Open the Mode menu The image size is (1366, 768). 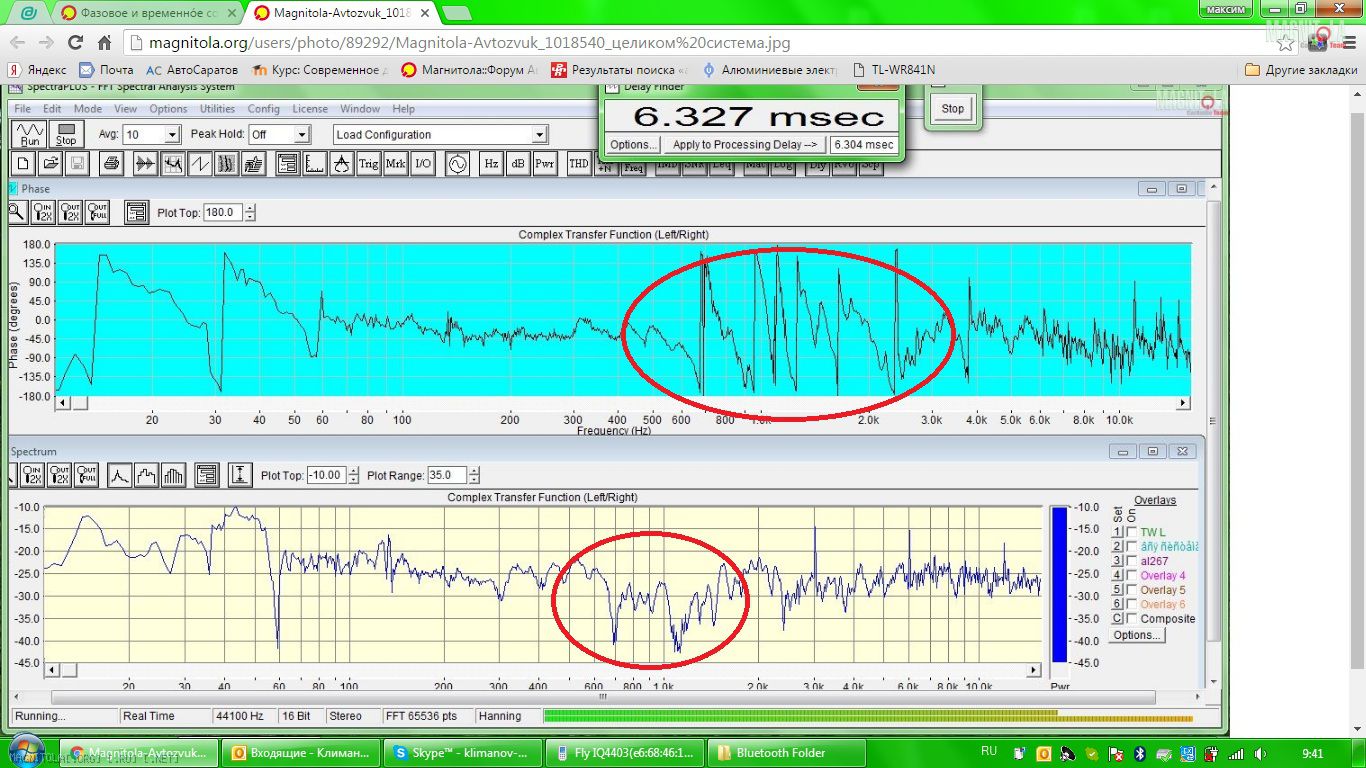(87, 109)
